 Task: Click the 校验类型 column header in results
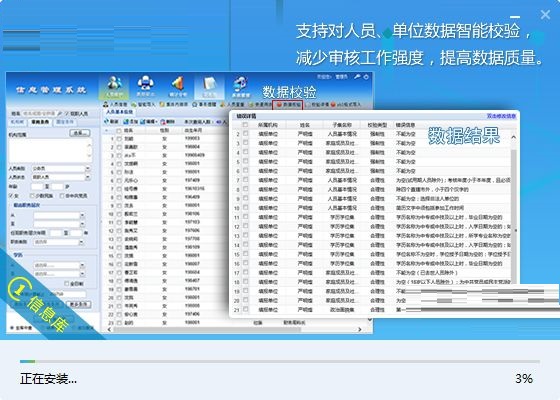pos(378,125)
